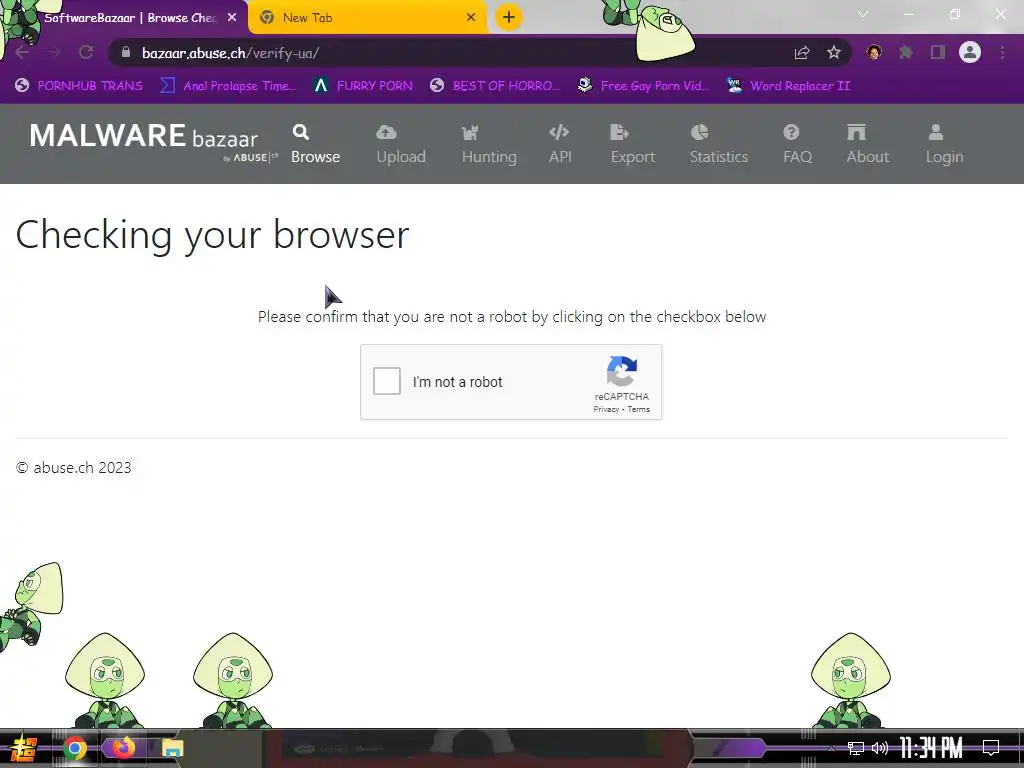1024x768 pixels.
Task: Click the FAQ question mark icon
Action: pos(791,133)
